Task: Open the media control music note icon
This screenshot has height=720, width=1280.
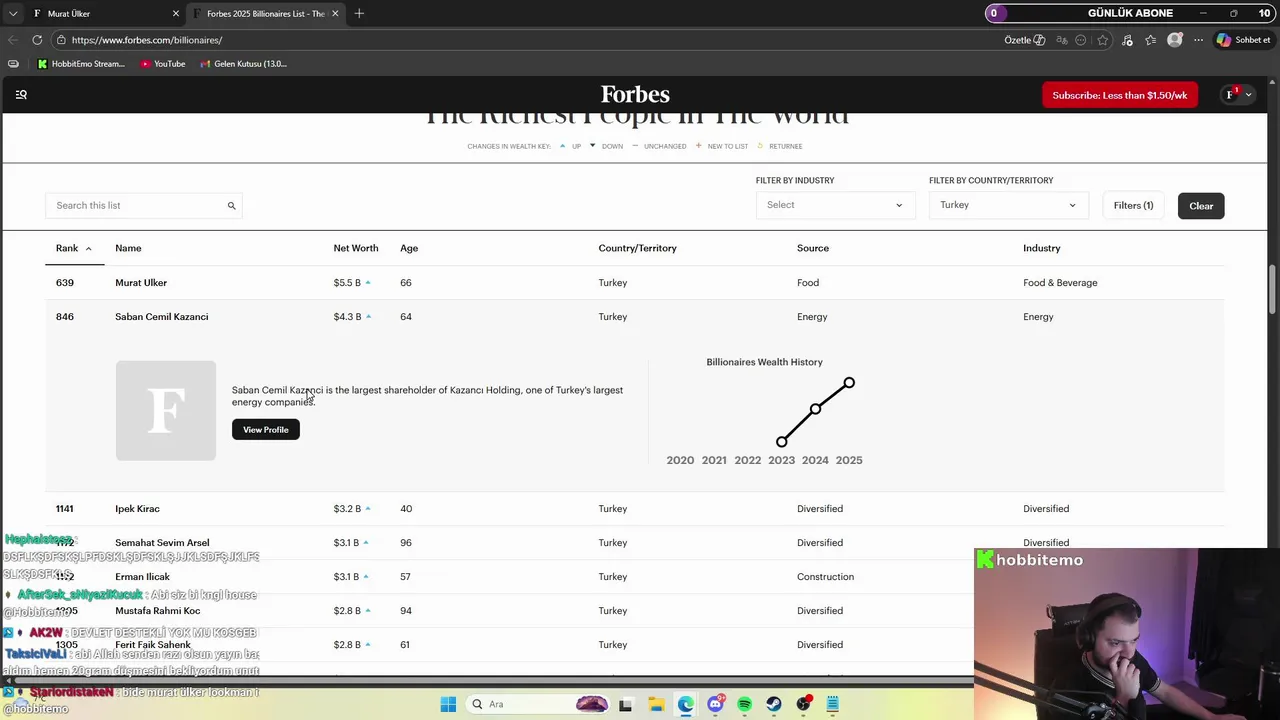Action: [x=1128, y=40]
